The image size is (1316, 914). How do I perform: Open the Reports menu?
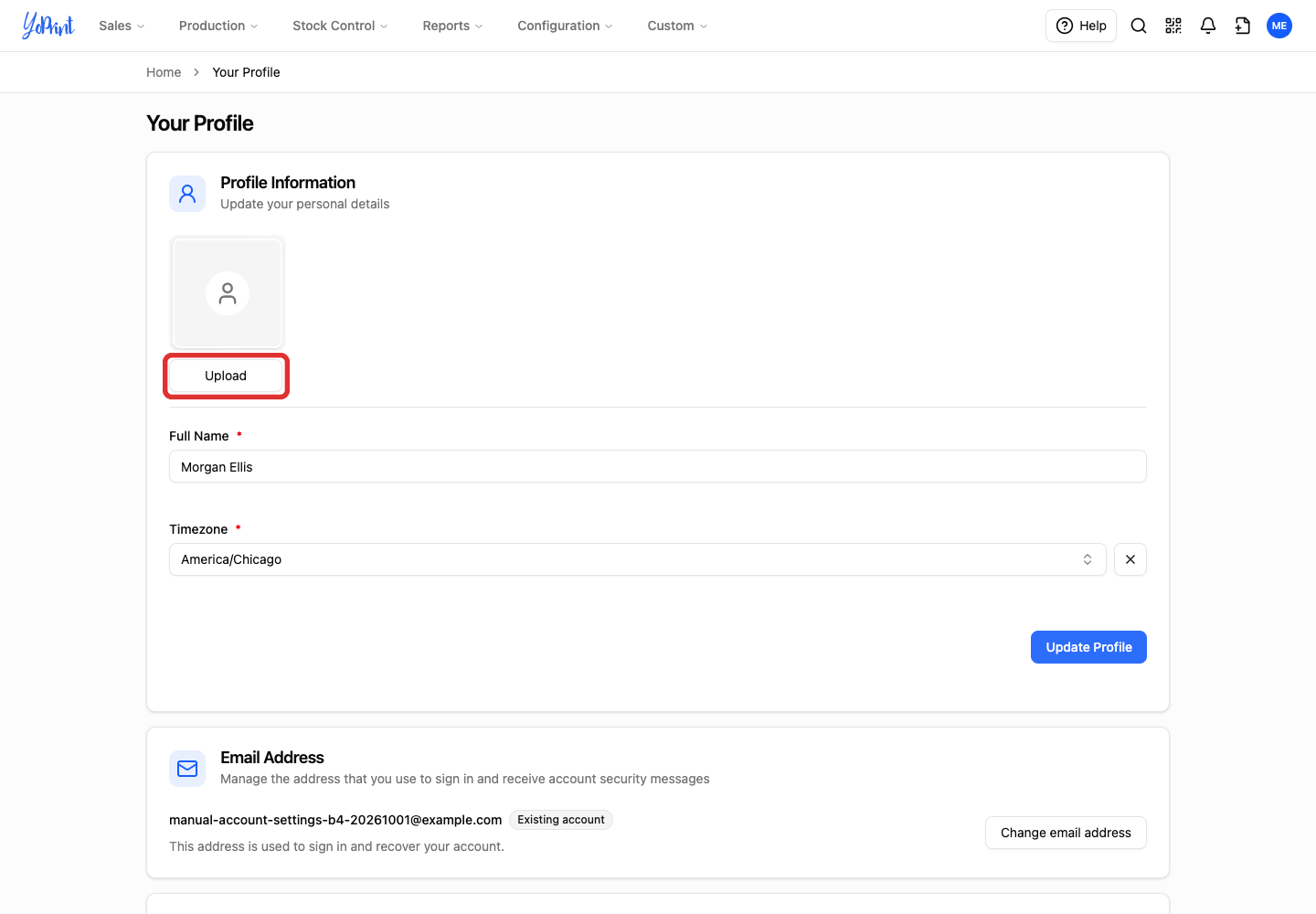click(452, 26)
